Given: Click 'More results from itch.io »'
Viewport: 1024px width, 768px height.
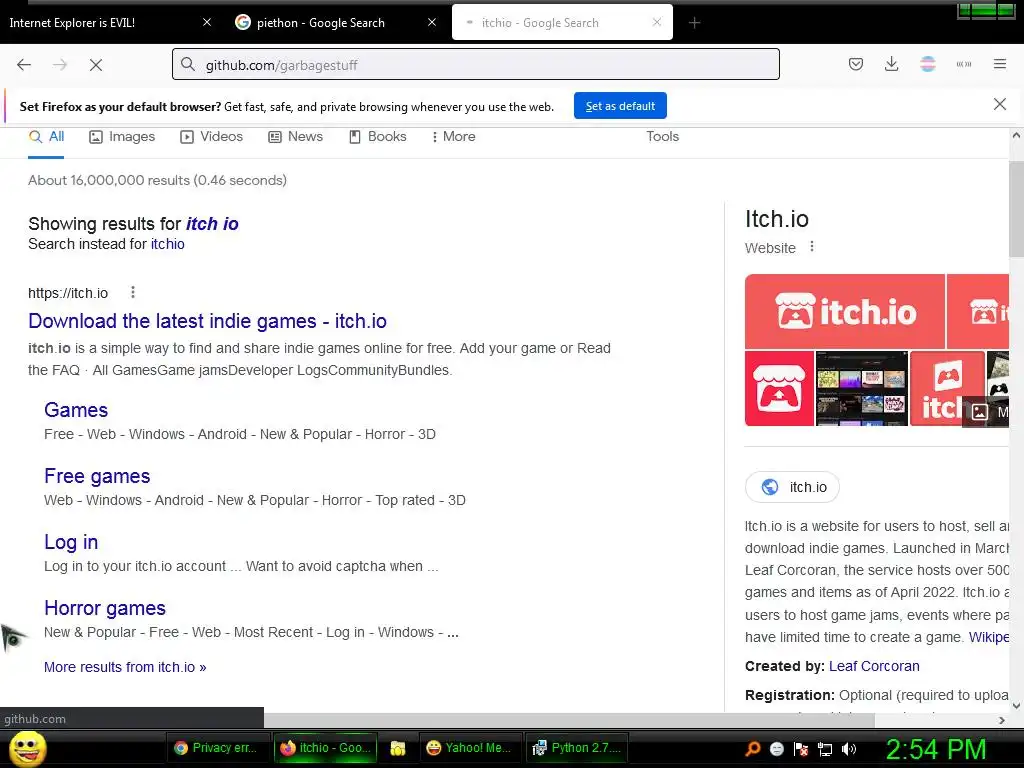Looking at the screenshot, I should click(125, 667).
